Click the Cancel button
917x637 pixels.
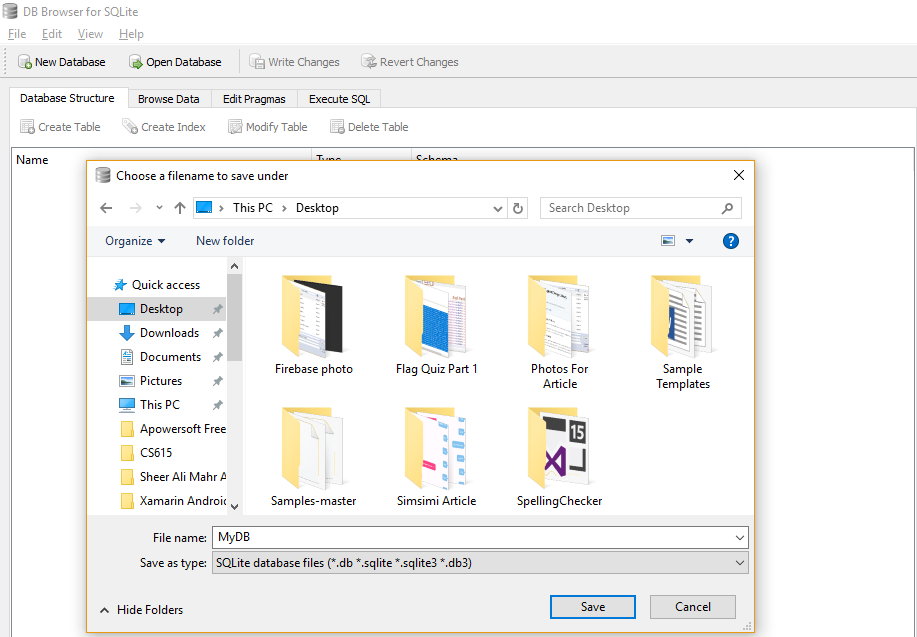coord(692,606)
